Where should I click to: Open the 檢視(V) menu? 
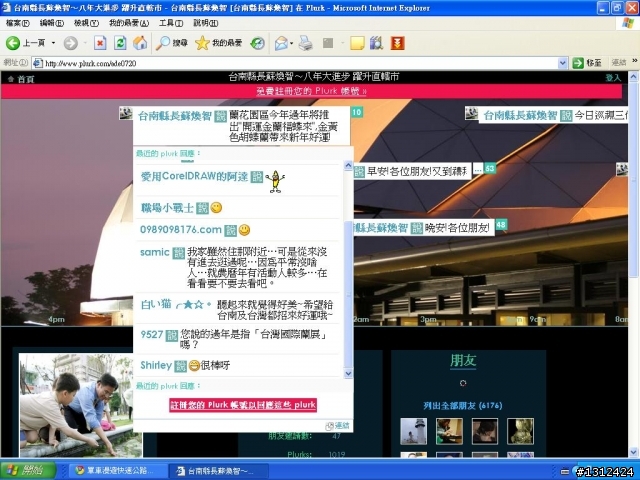86,23
